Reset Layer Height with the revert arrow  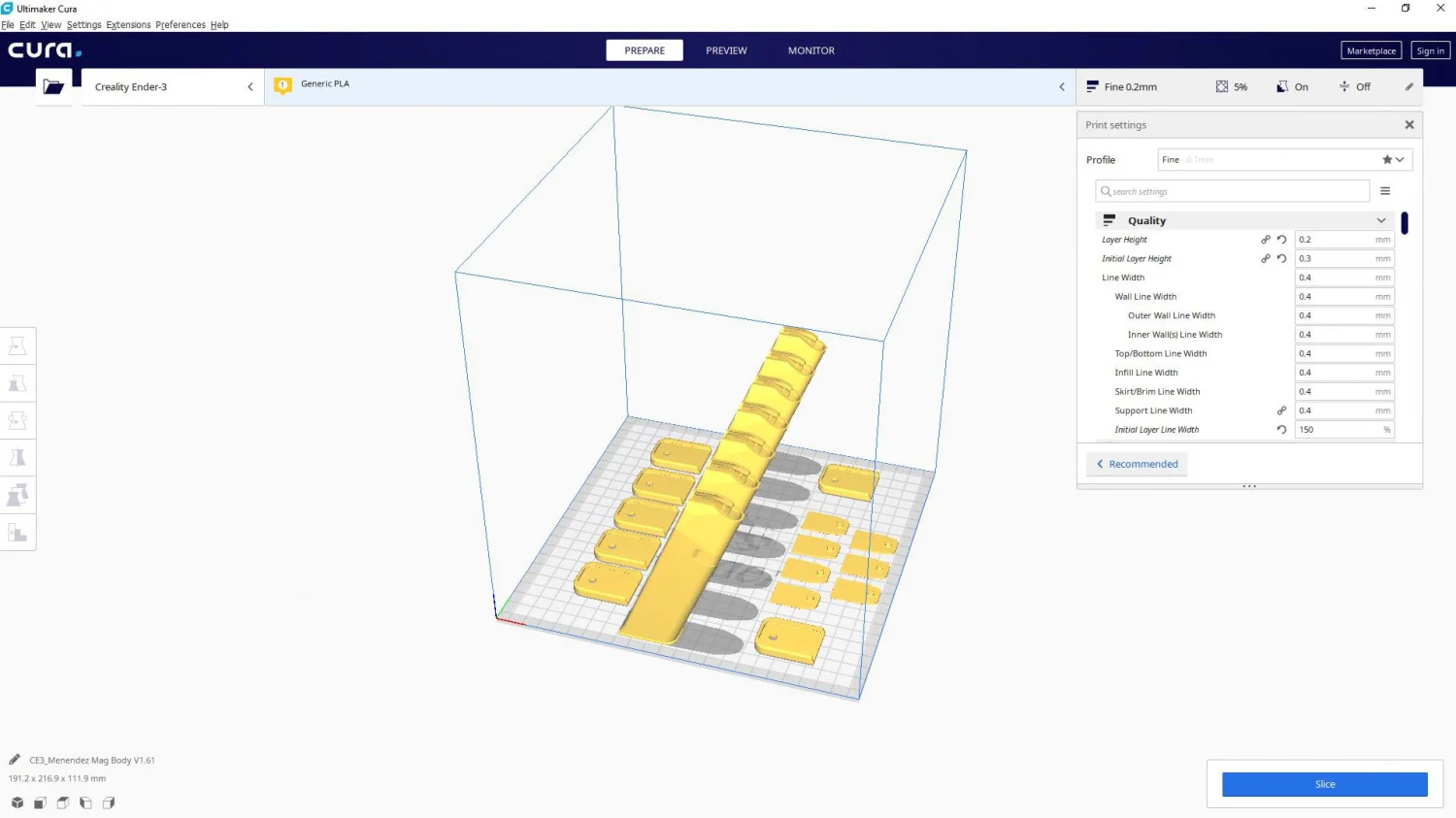[x=1281, y=240]
